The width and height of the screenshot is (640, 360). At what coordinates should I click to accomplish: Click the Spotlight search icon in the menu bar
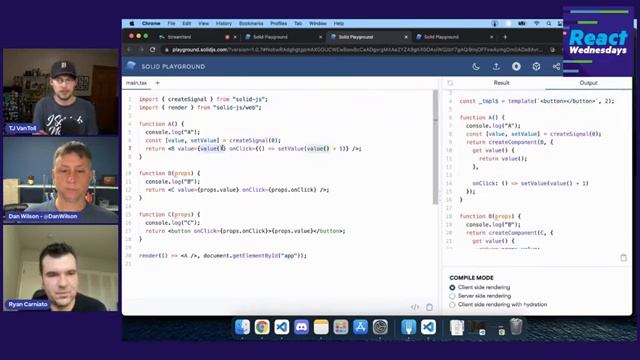tap(549, 24)
